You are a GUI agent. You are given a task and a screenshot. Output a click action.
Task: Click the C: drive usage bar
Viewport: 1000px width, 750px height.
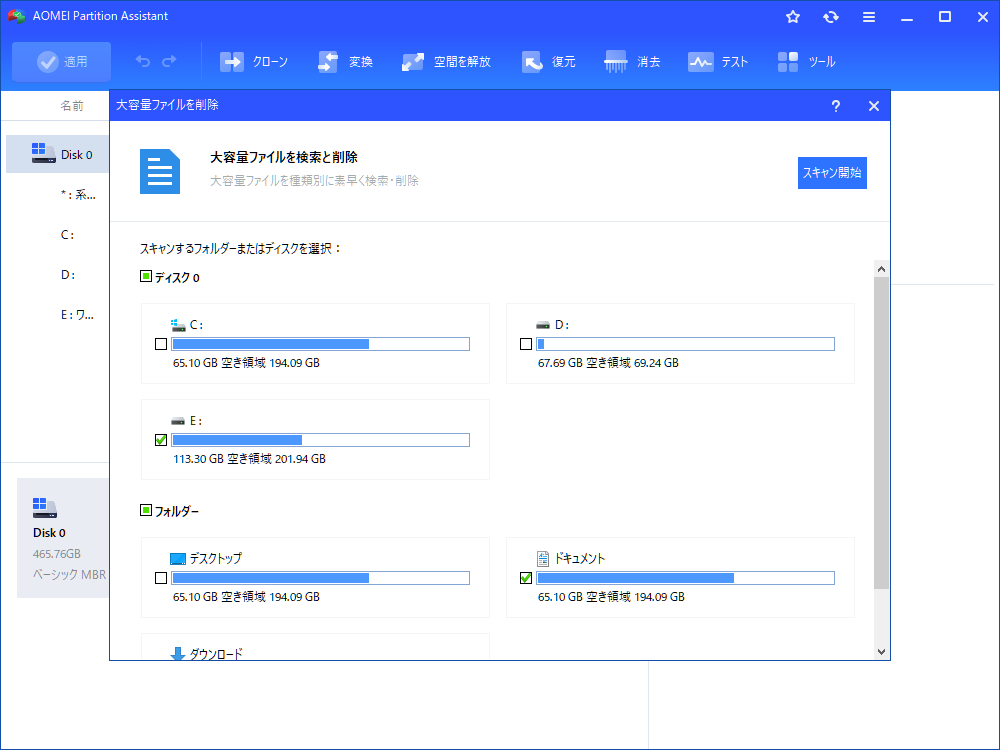click(x=320, y=344)
